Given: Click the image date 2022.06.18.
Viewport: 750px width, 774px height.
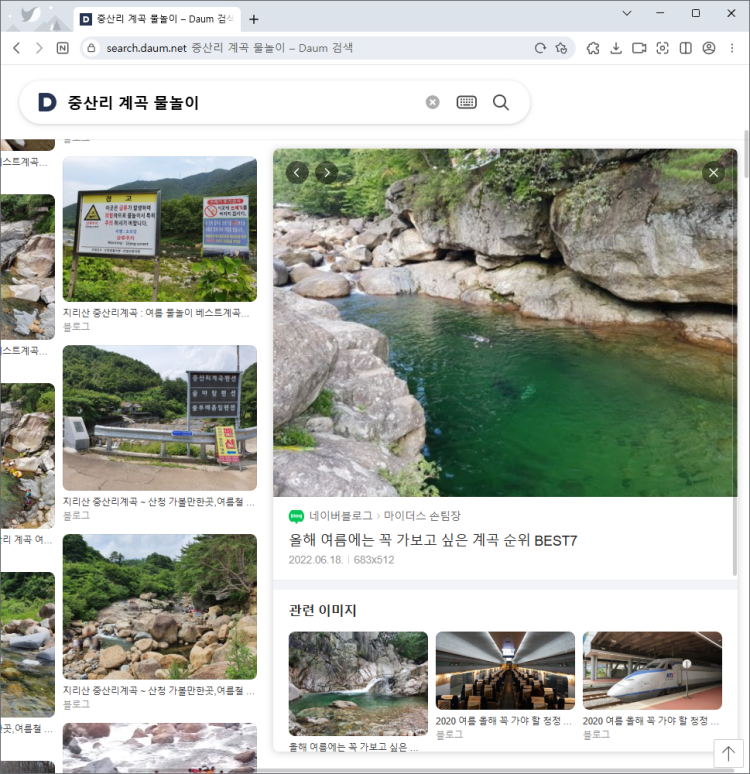Looking at the screenshot, I should point(316,560).
